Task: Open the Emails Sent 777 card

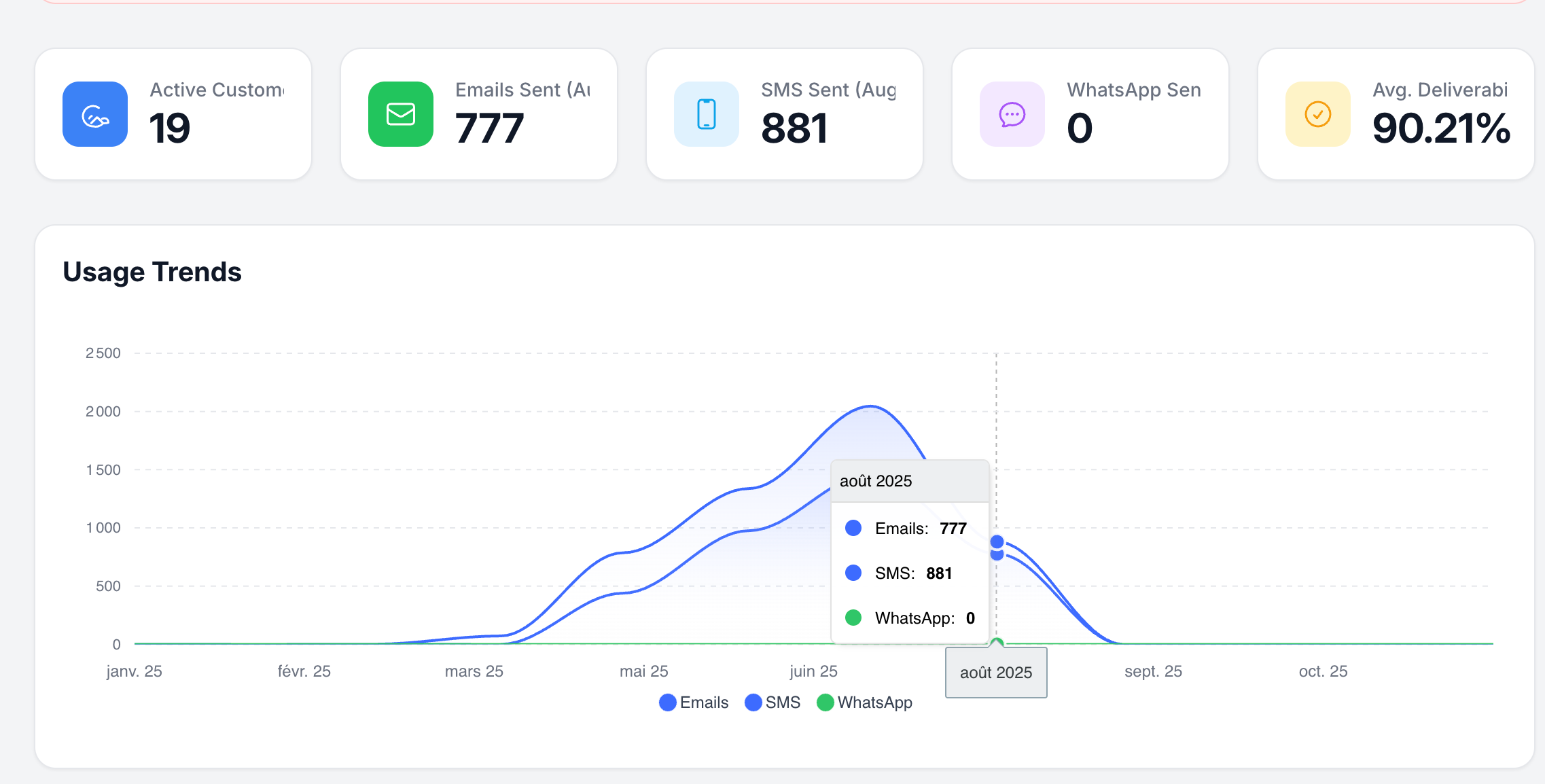Action: (x=479, y=114)
